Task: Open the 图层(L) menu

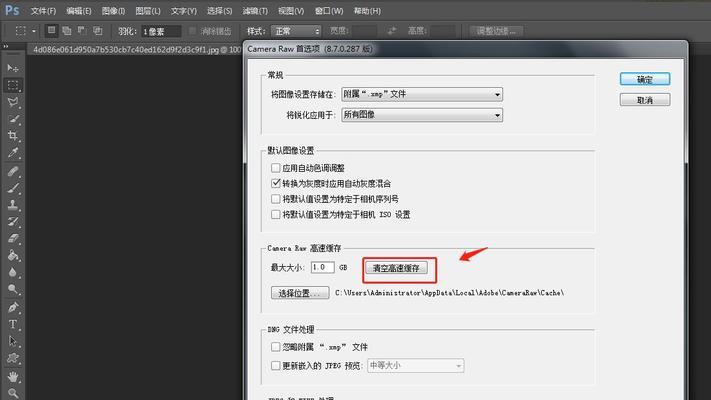Action: pyautogui.click(x=148, y=11)
